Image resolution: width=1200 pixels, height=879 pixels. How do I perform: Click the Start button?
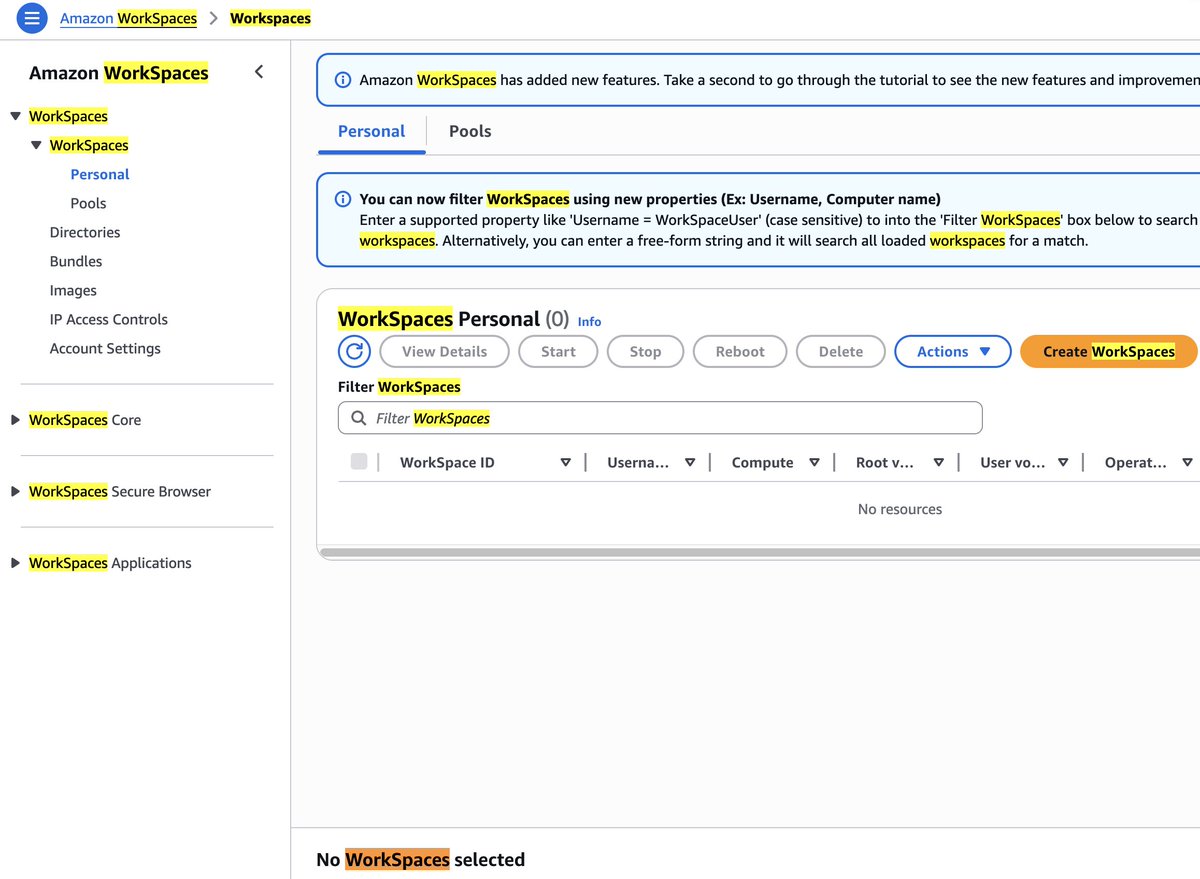[558, 351]
